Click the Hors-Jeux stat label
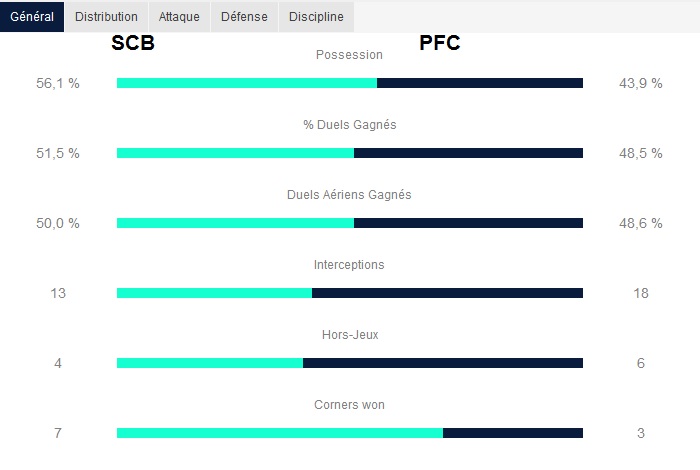 pos(349,335)
